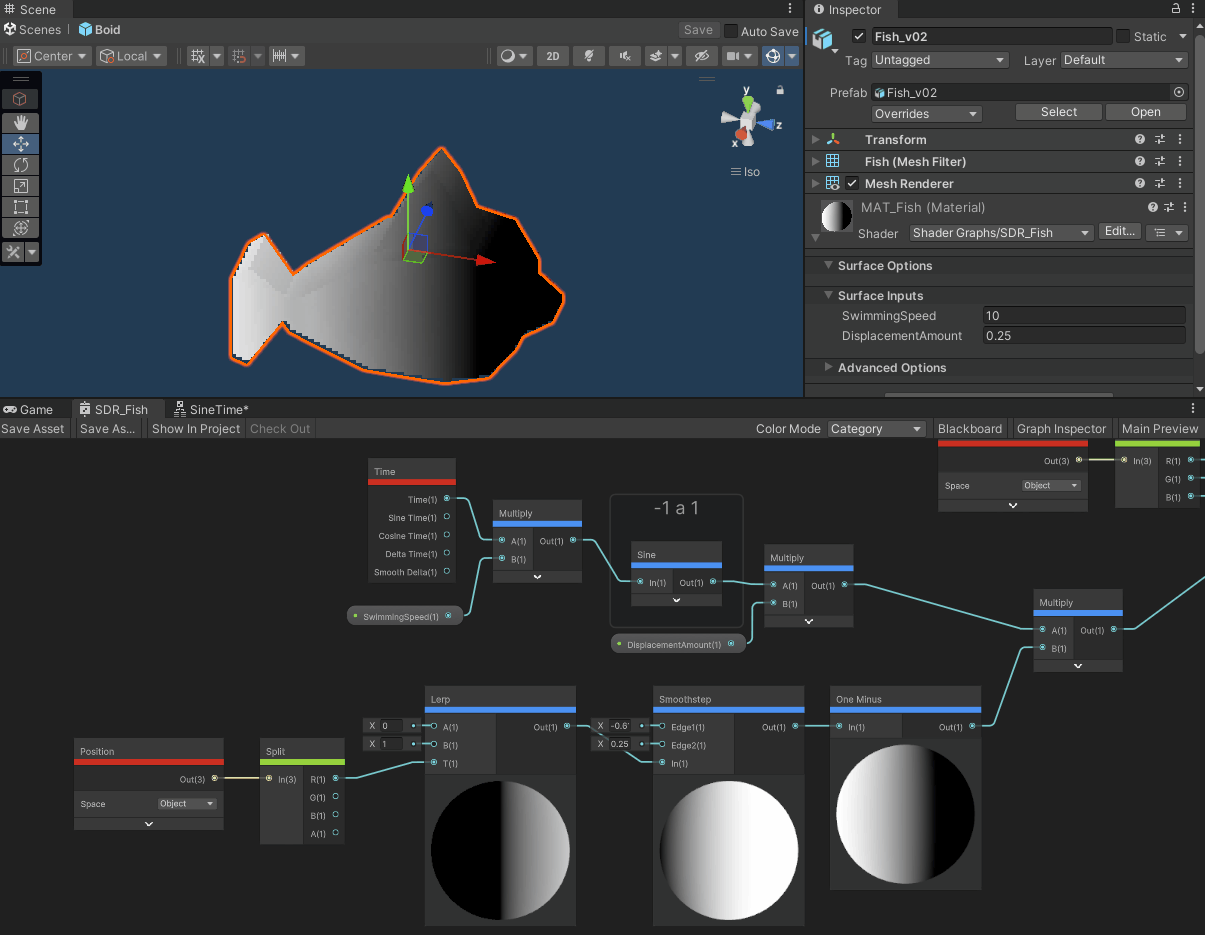The height and width of the screenshot is (935, 1205).
Task: Click the Save Asset button
Action: pos(33,428)
